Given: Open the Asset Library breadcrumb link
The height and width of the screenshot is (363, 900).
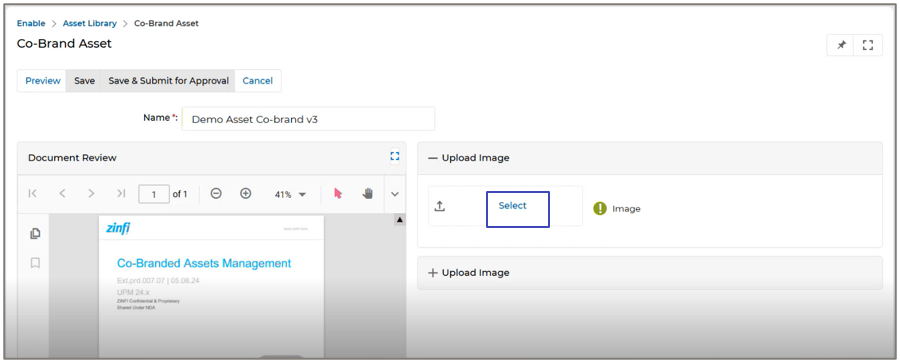Looking at the screenshot, I should (90, 24).
